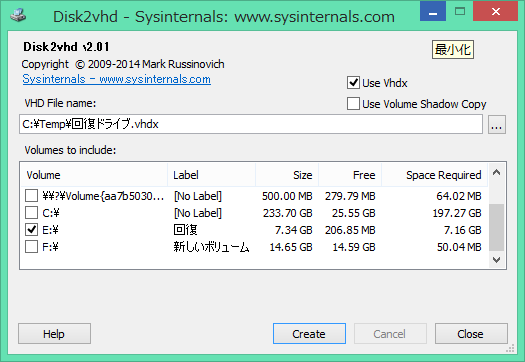Uncheck the E:\ volume checkbox
Image resolution: width=525 pixels, height=362 pixels.
(31, 230)
